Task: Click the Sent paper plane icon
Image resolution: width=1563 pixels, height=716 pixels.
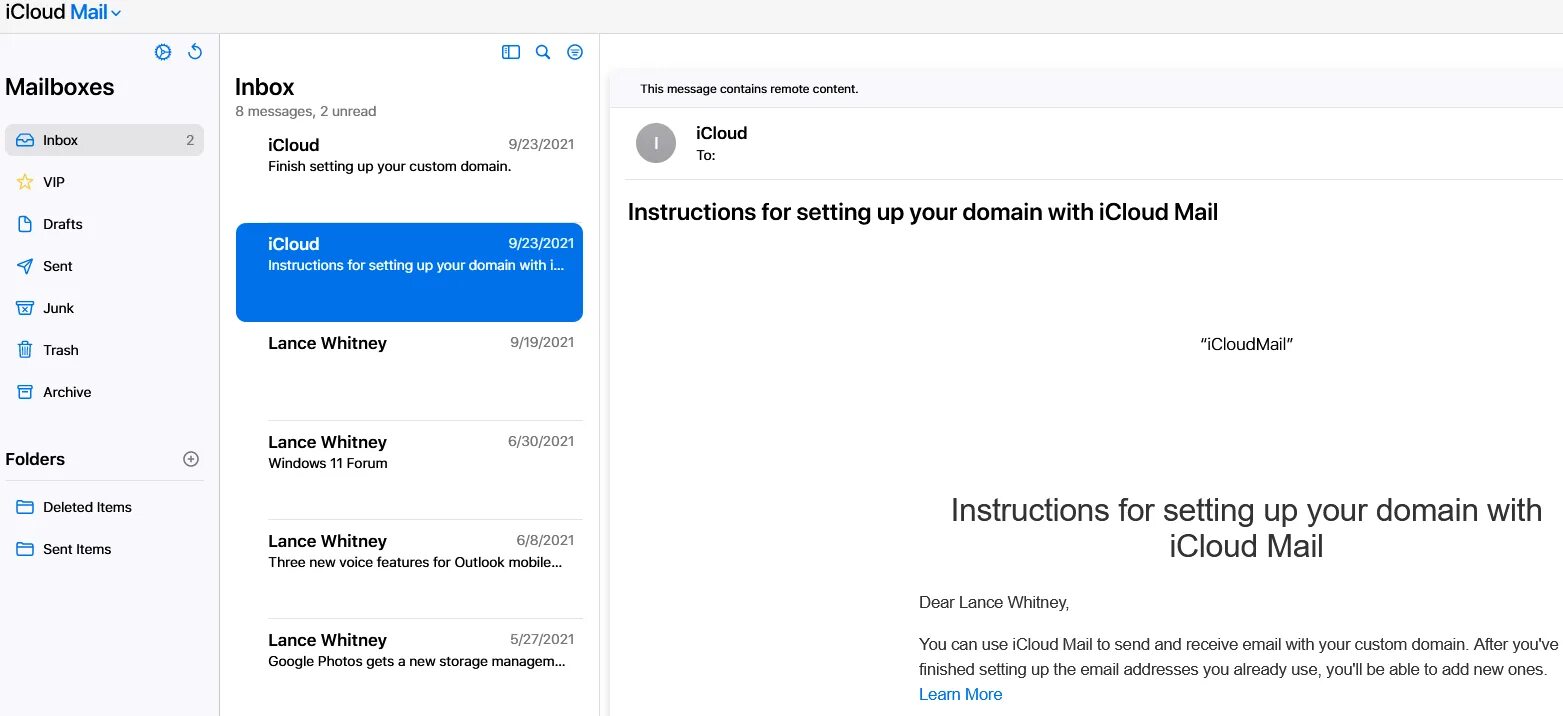Action: coord(25,266)
